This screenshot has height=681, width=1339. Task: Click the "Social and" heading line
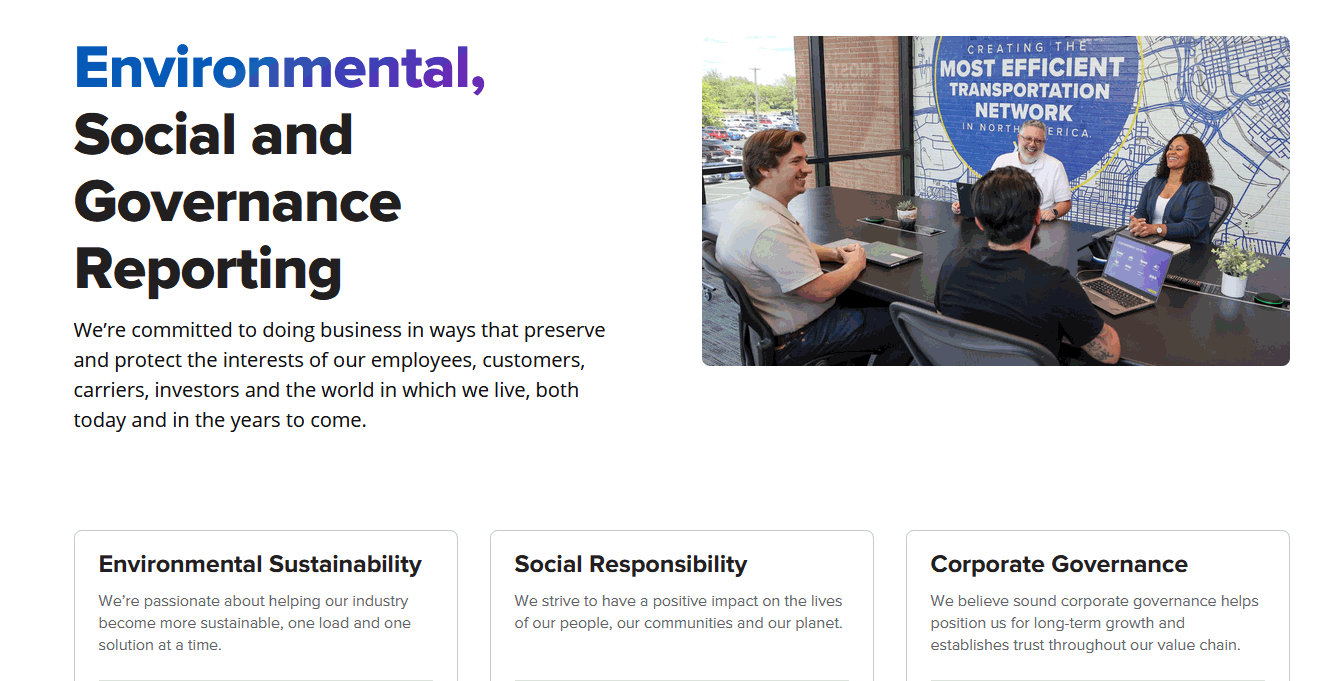tap(213, 135)
